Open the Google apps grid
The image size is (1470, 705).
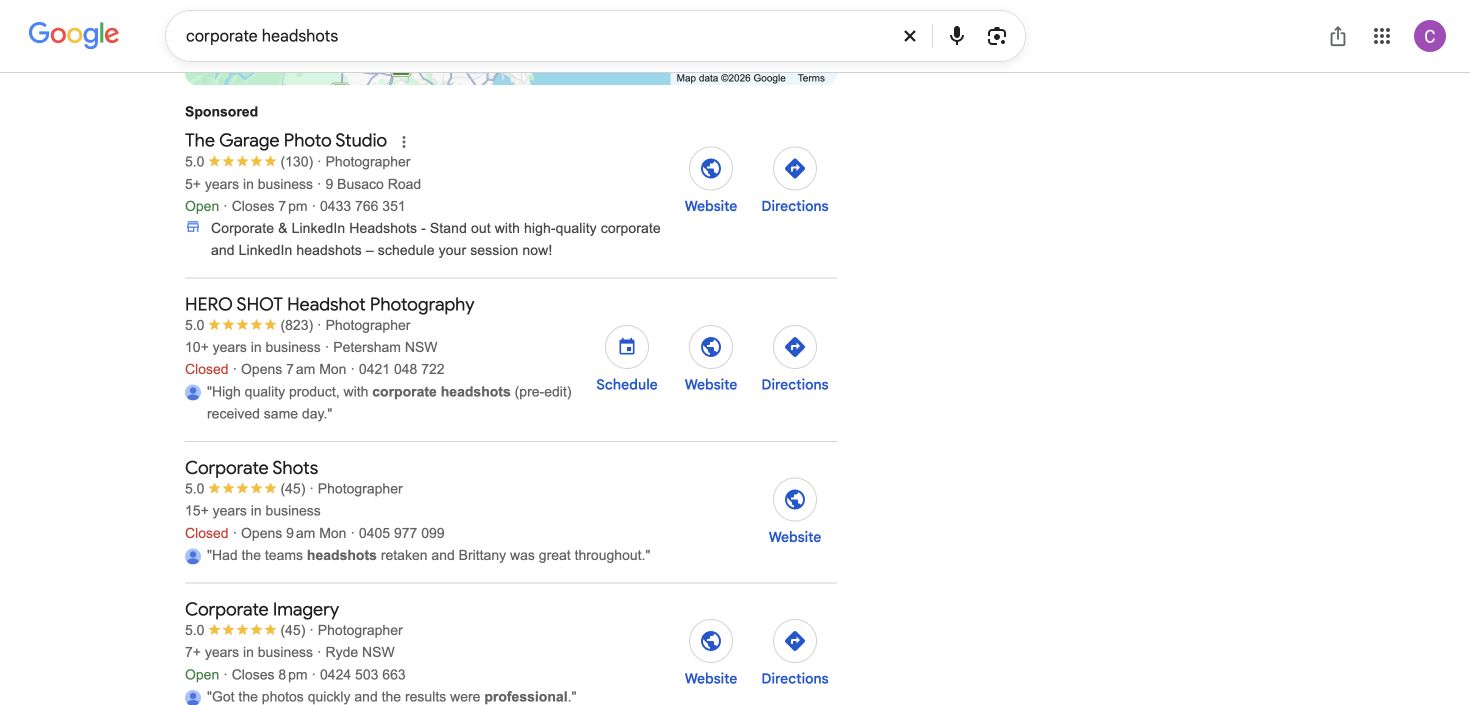tap(1382, 36)
